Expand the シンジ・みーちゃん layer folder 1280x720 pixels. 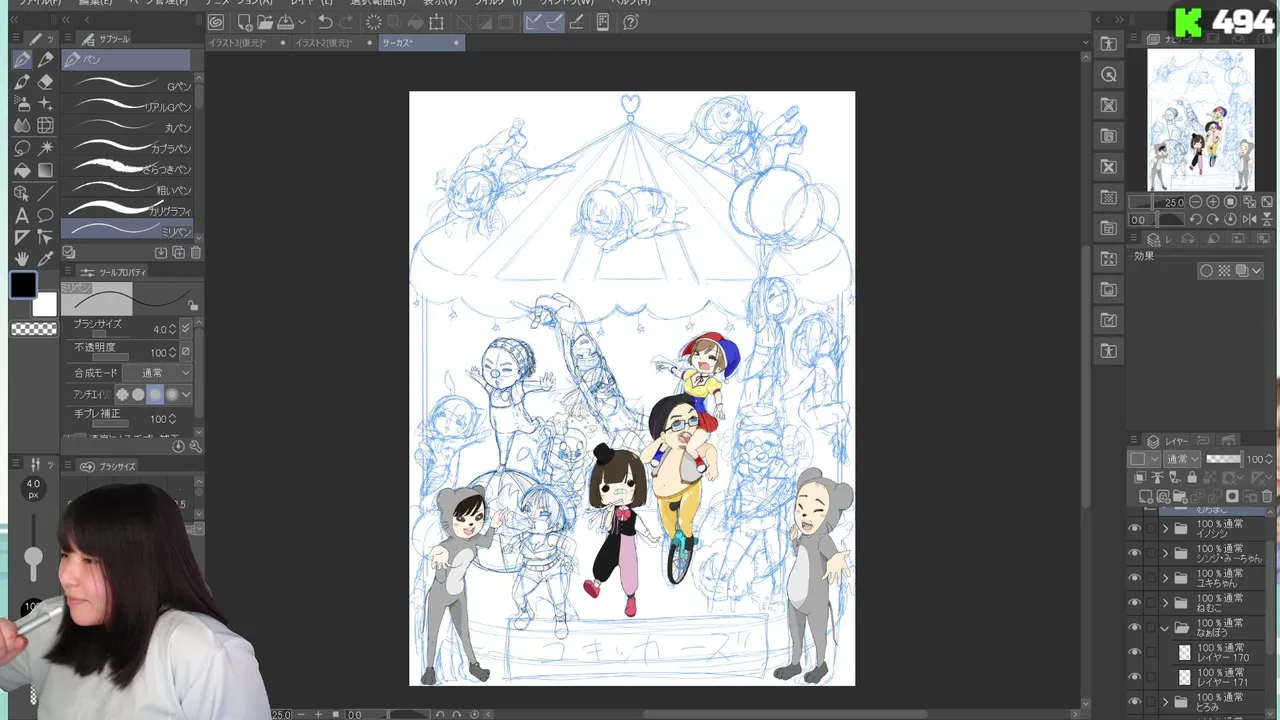1165,553
